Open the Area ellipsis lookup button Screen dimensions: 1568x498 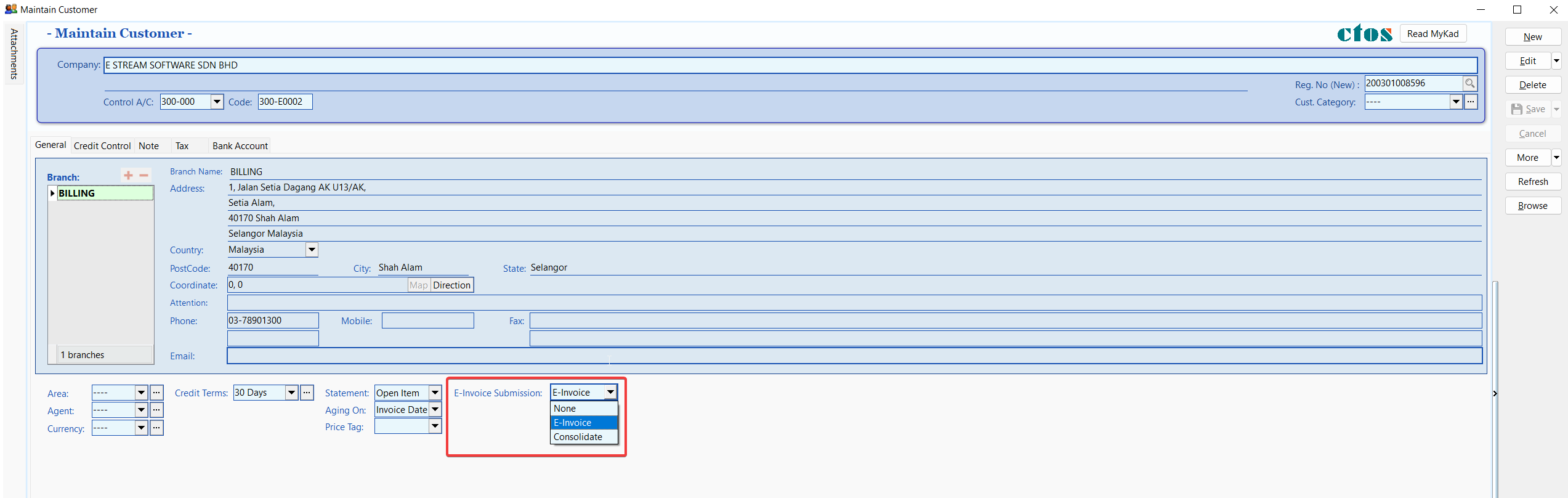(157, 393)
